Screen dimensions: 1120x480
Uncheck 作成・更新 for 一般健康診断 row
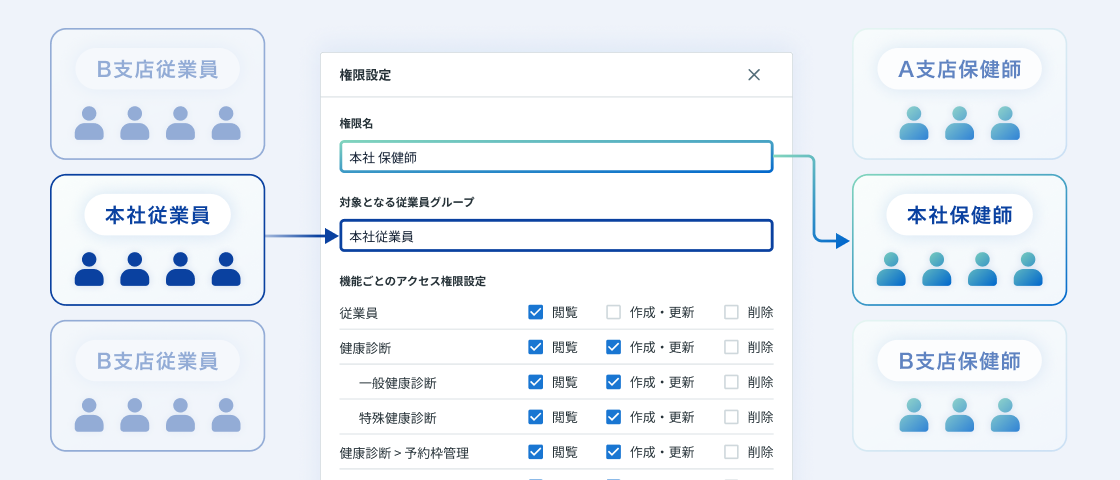pos(614,382)
